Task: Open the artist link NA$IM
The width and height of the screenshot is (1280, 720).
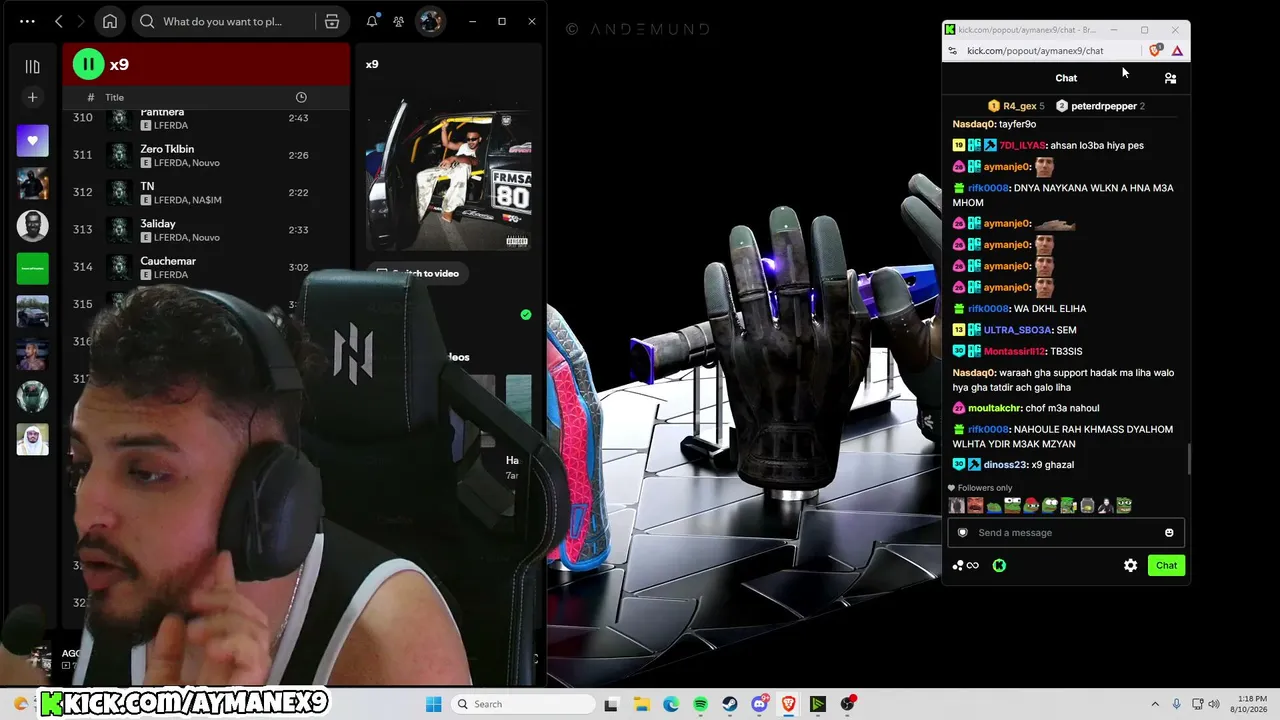Action: click(x=207, y=200)
